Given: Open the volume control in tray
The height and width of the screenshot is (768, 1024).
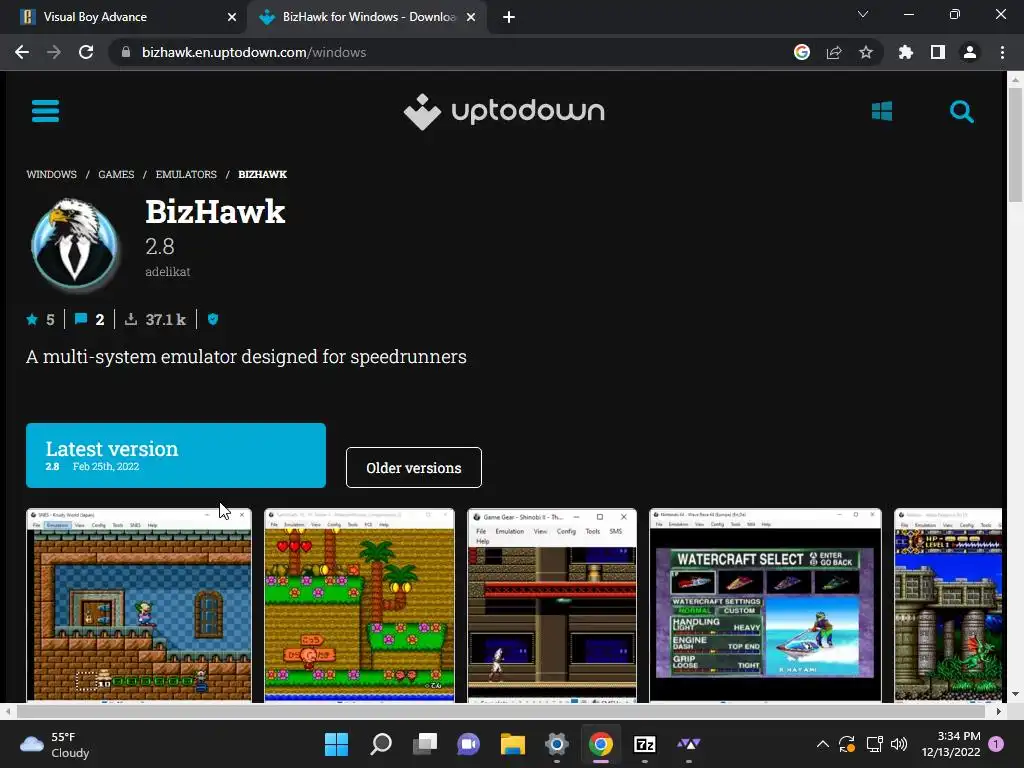Looking at the screenshot, I should [899, 744].
